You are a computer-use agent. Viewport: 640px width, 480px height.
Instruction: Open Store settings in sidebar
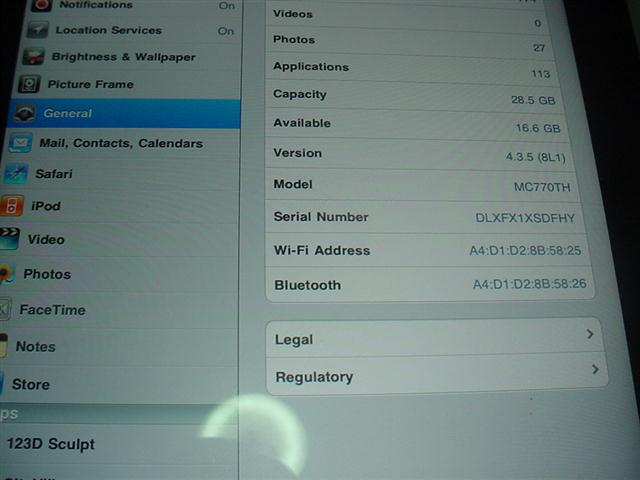pyautogui.click(x=30, y=384)
